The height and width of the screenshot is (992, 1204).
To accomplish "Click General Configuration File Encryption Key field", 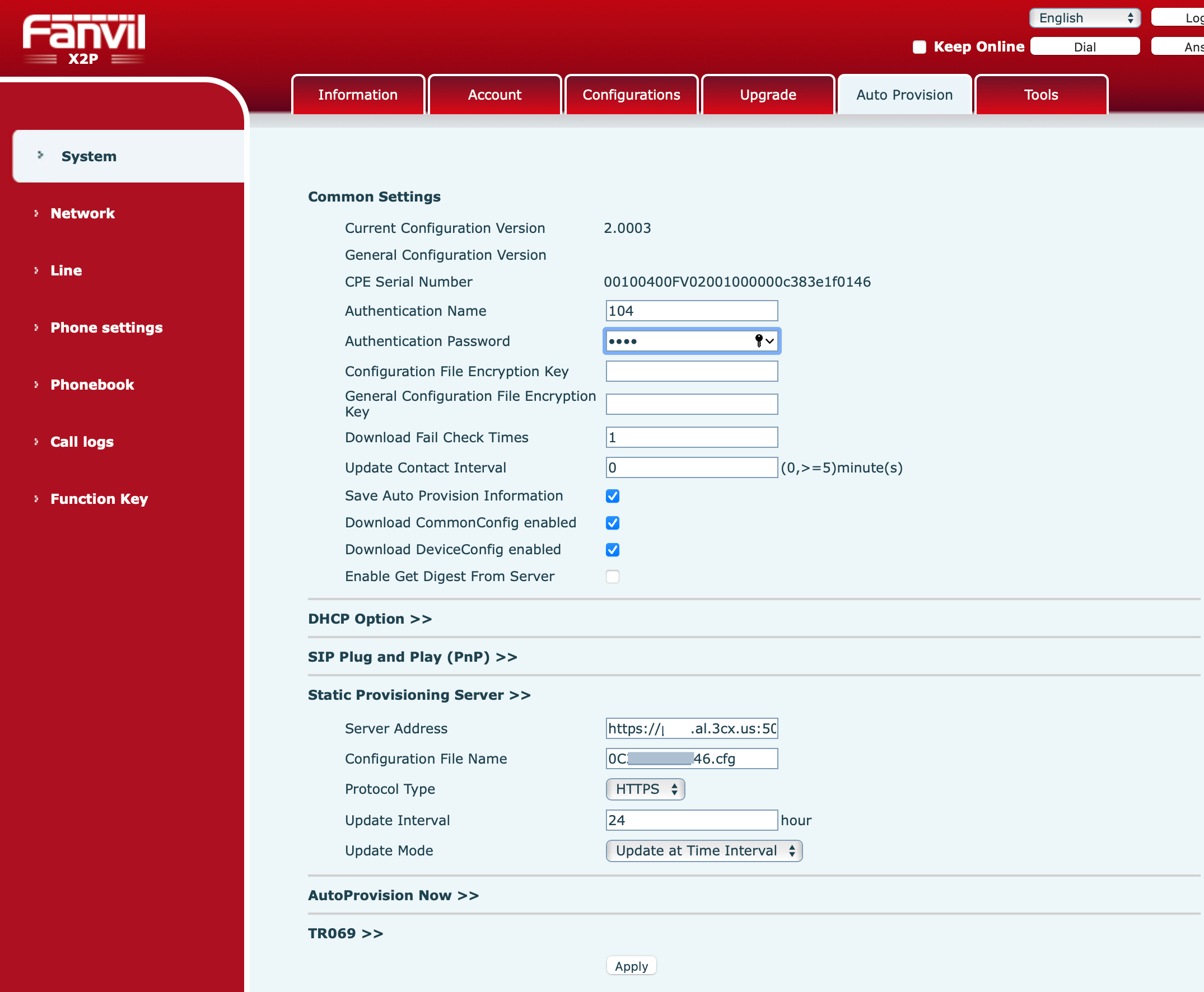I will coord(692,404).
